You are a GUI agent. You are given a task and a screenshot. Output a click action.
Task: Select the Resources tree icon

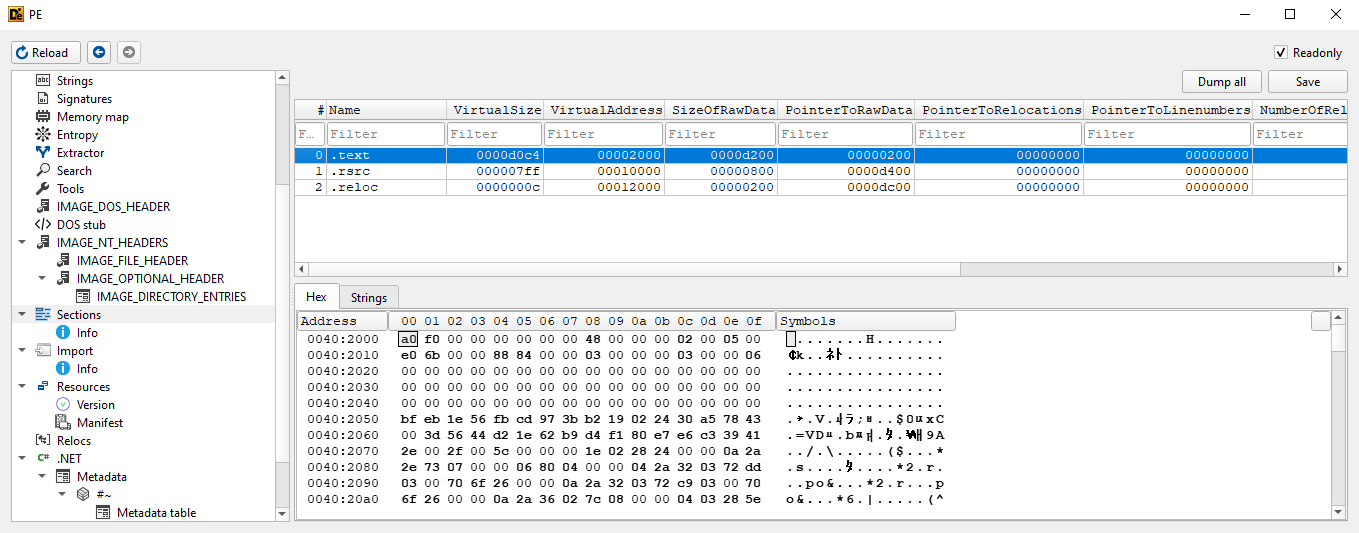click(42, 386)
